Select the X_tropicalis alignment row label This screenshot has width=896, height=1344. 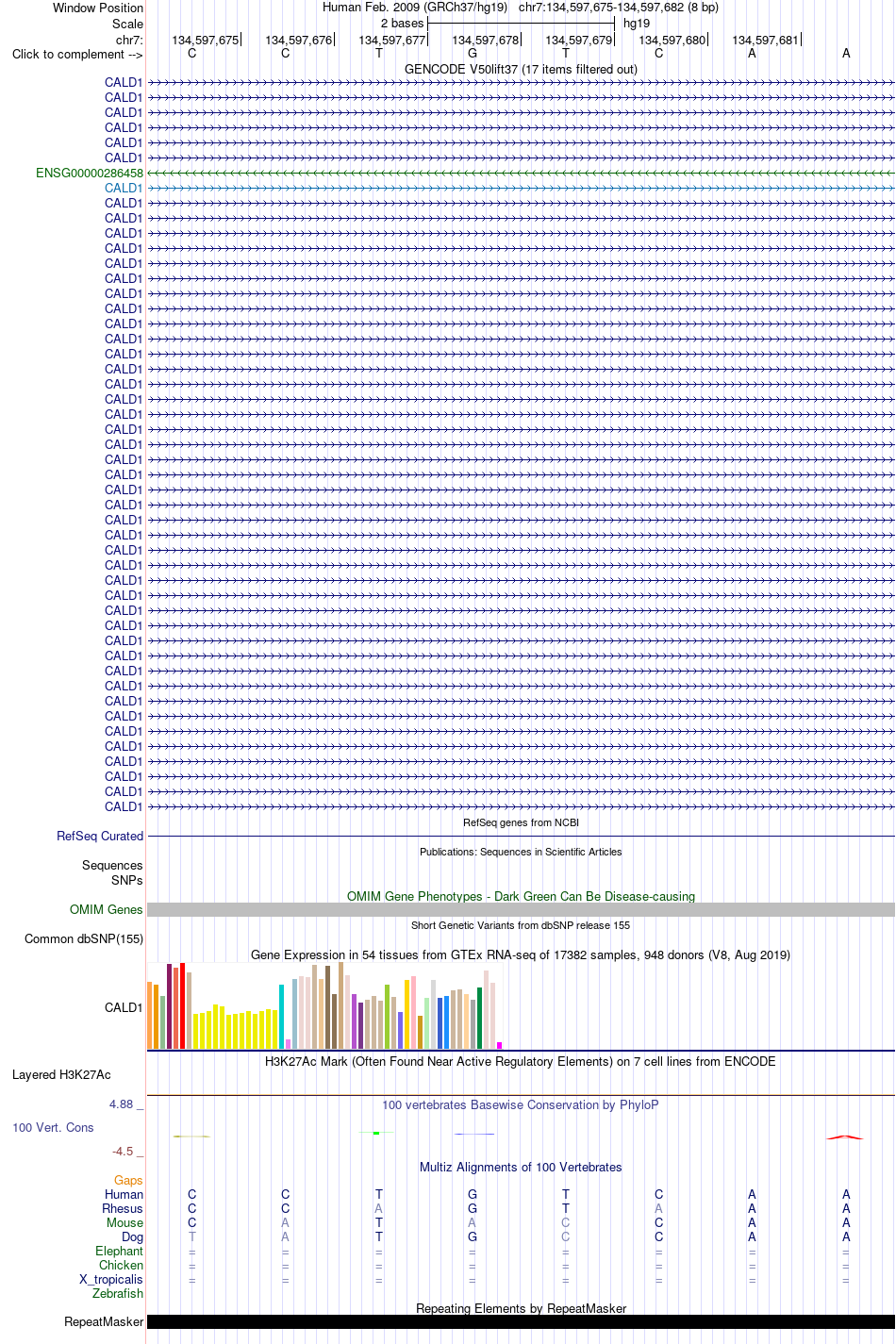[x=111, y=1279]
